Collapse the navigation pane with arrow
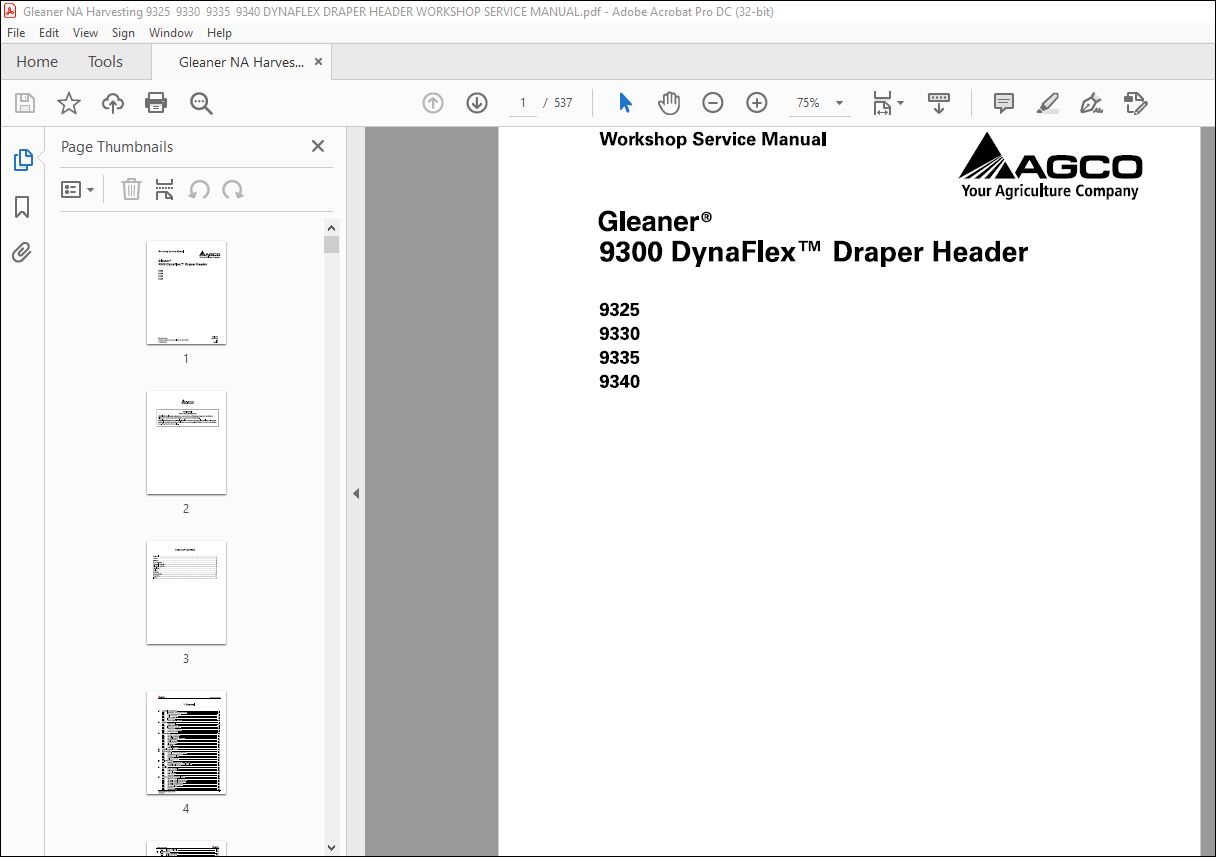Viewport: 1216px width, 857px height. (x=355, y=493)
